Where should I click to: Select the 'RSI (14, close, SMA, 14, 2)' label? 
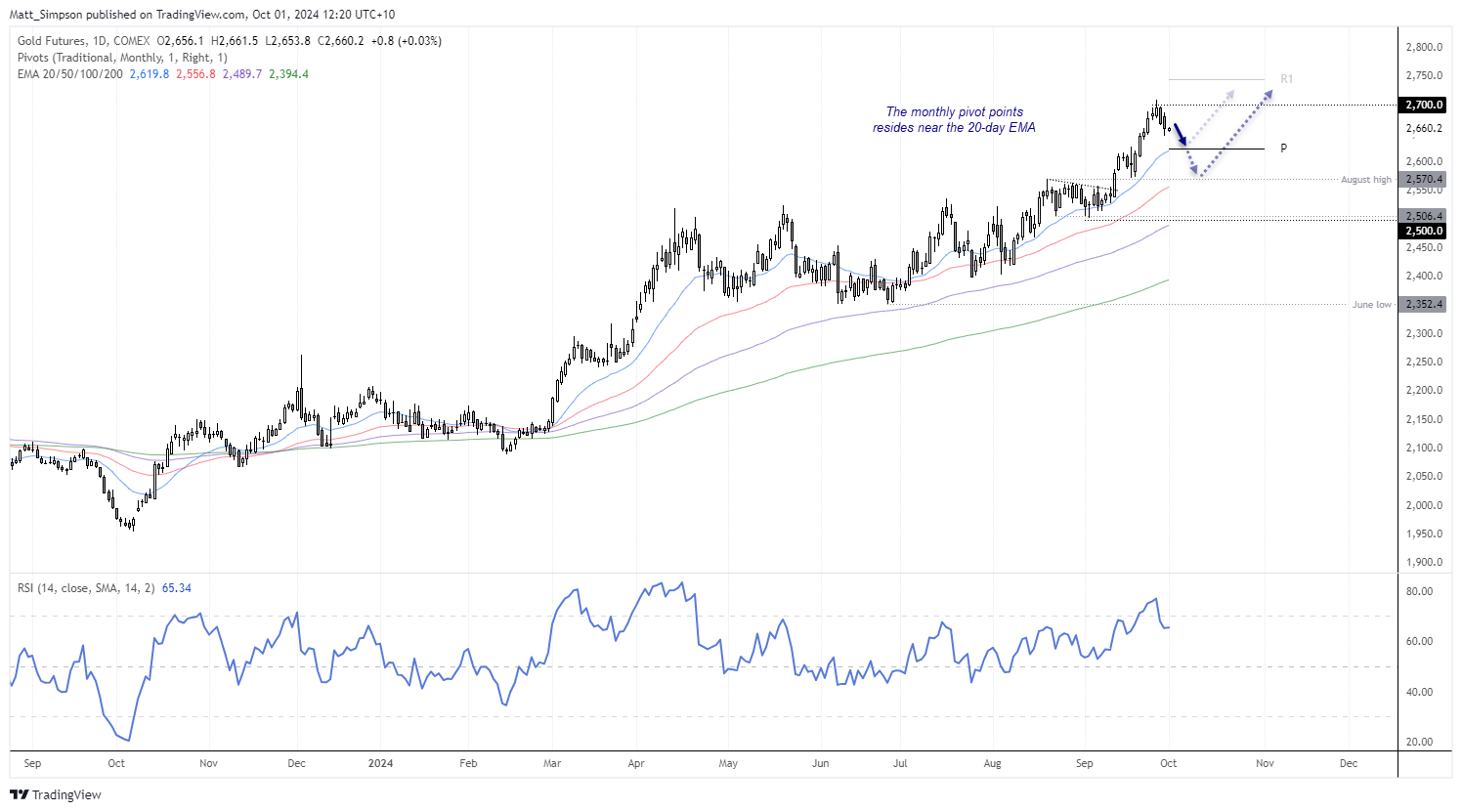coord(86,588)
